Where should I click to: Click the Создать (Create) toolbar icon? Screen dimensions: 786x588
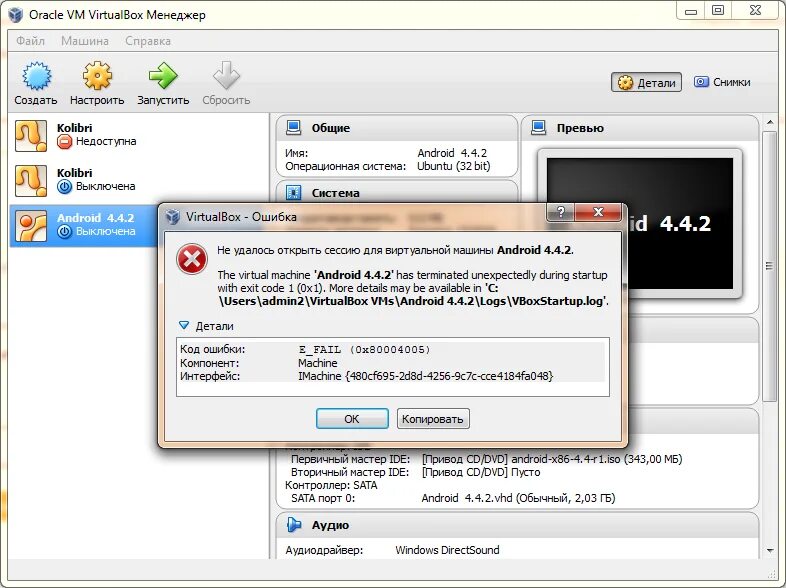coord(36,76)
